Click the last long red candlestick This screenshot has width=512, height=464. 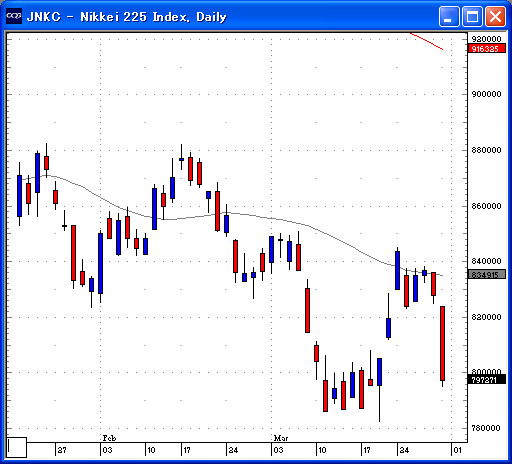[443, 343]
